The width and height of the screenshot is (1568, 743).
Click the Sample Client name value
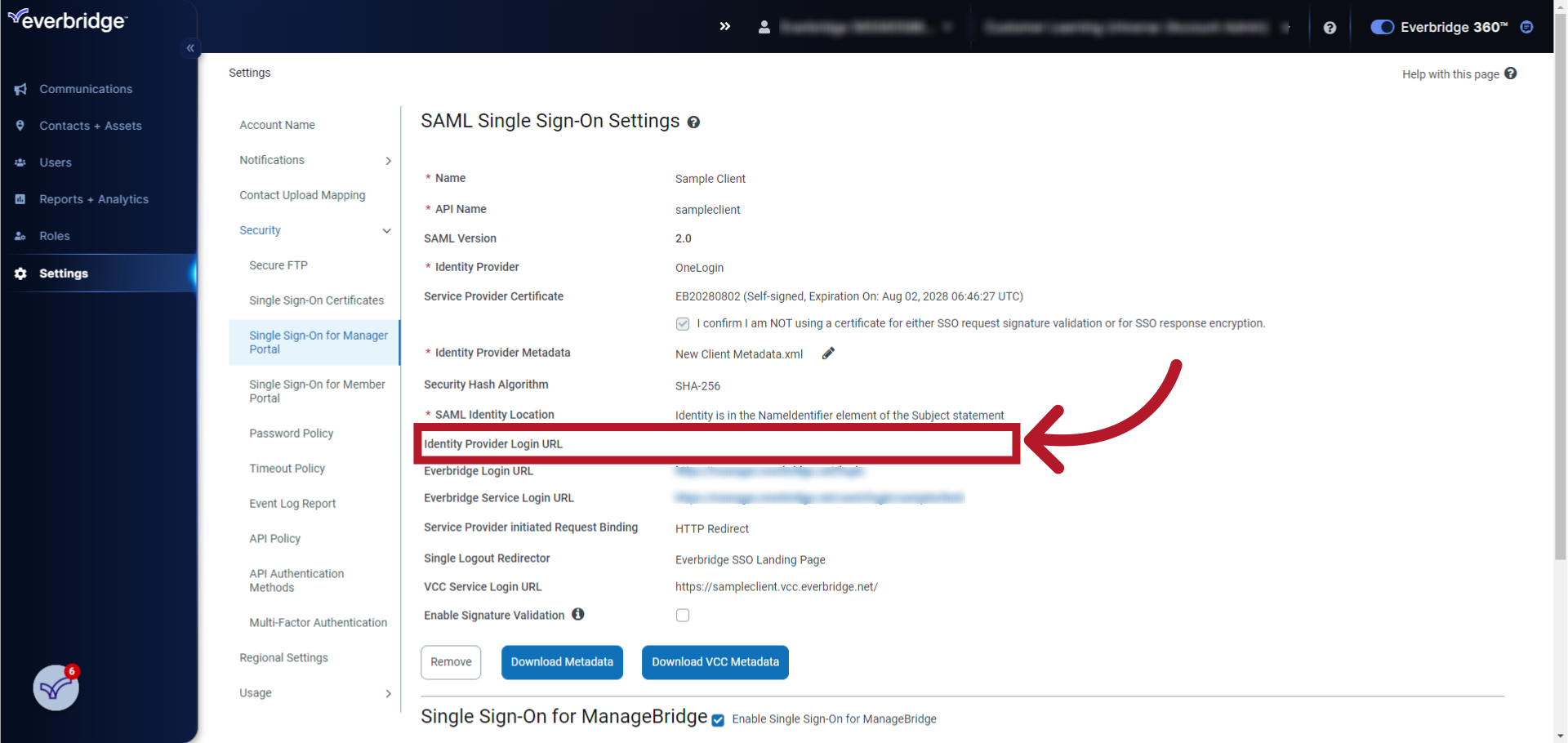coord(710,179)
